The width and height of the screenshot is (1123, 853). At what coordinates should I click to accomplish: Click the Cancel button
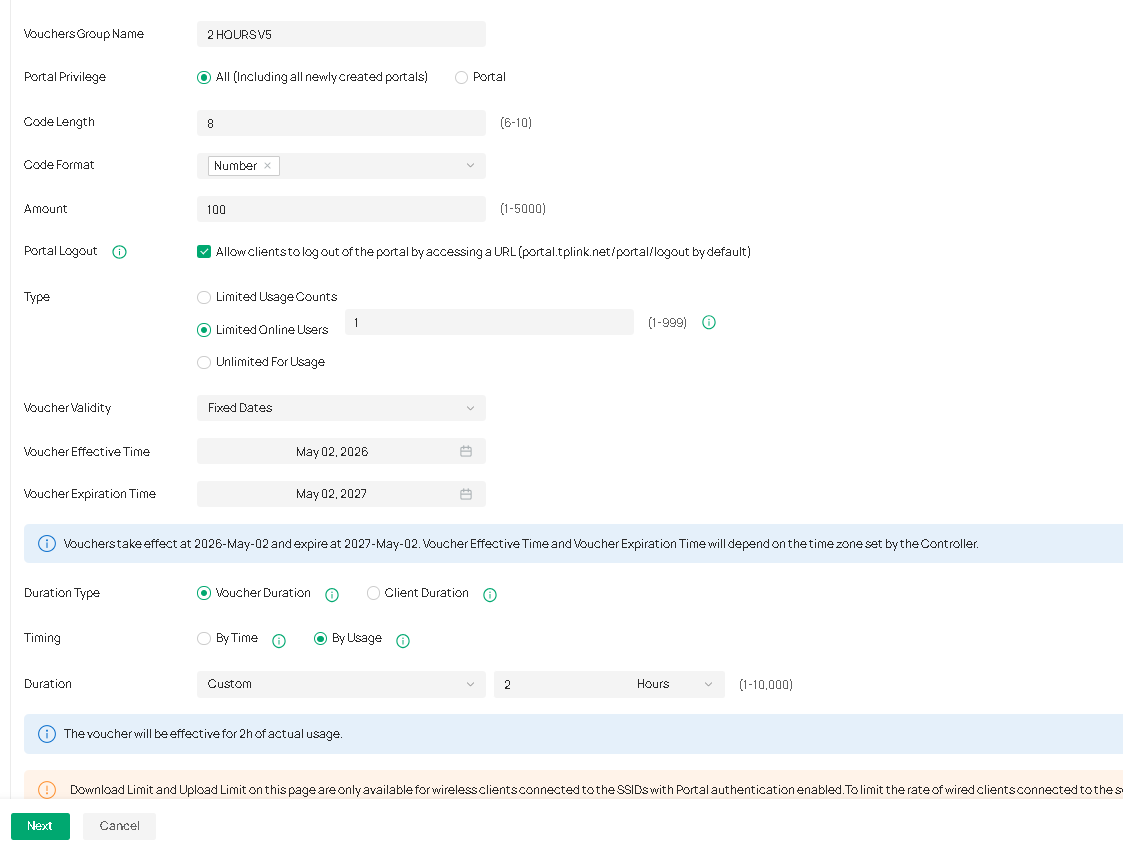point(119,826)
